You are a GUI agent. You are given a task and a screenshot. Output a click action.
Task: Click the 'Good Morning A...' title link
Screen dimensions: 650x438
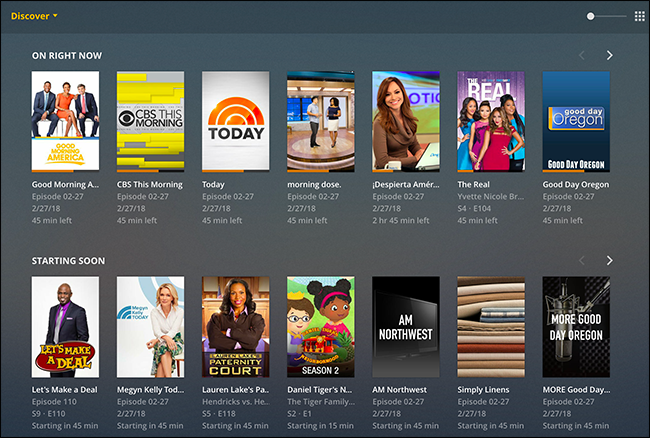65,185
